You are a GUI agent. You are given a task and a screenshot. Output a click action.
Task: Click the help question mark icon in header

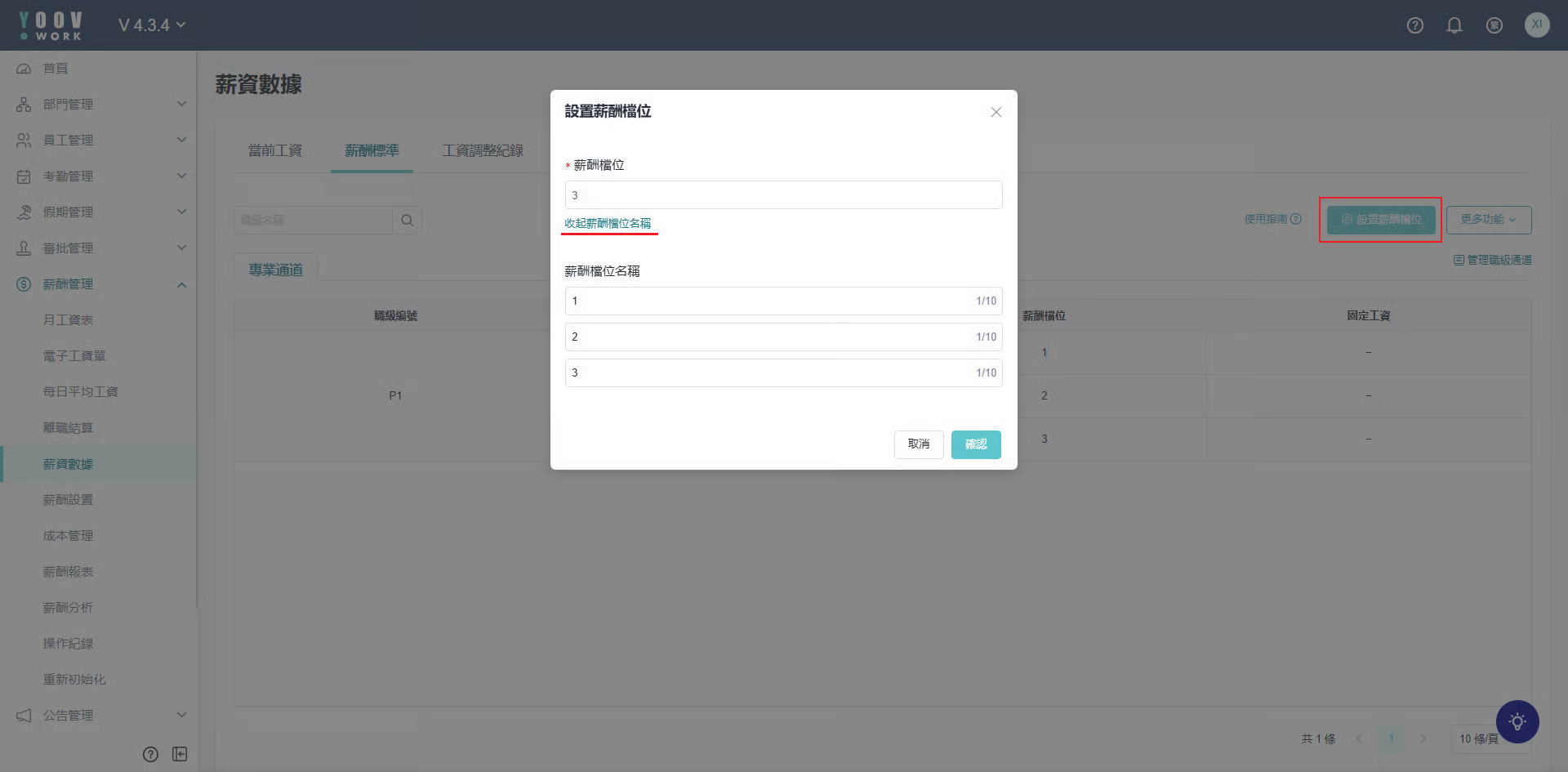[x=1415, y=25]
